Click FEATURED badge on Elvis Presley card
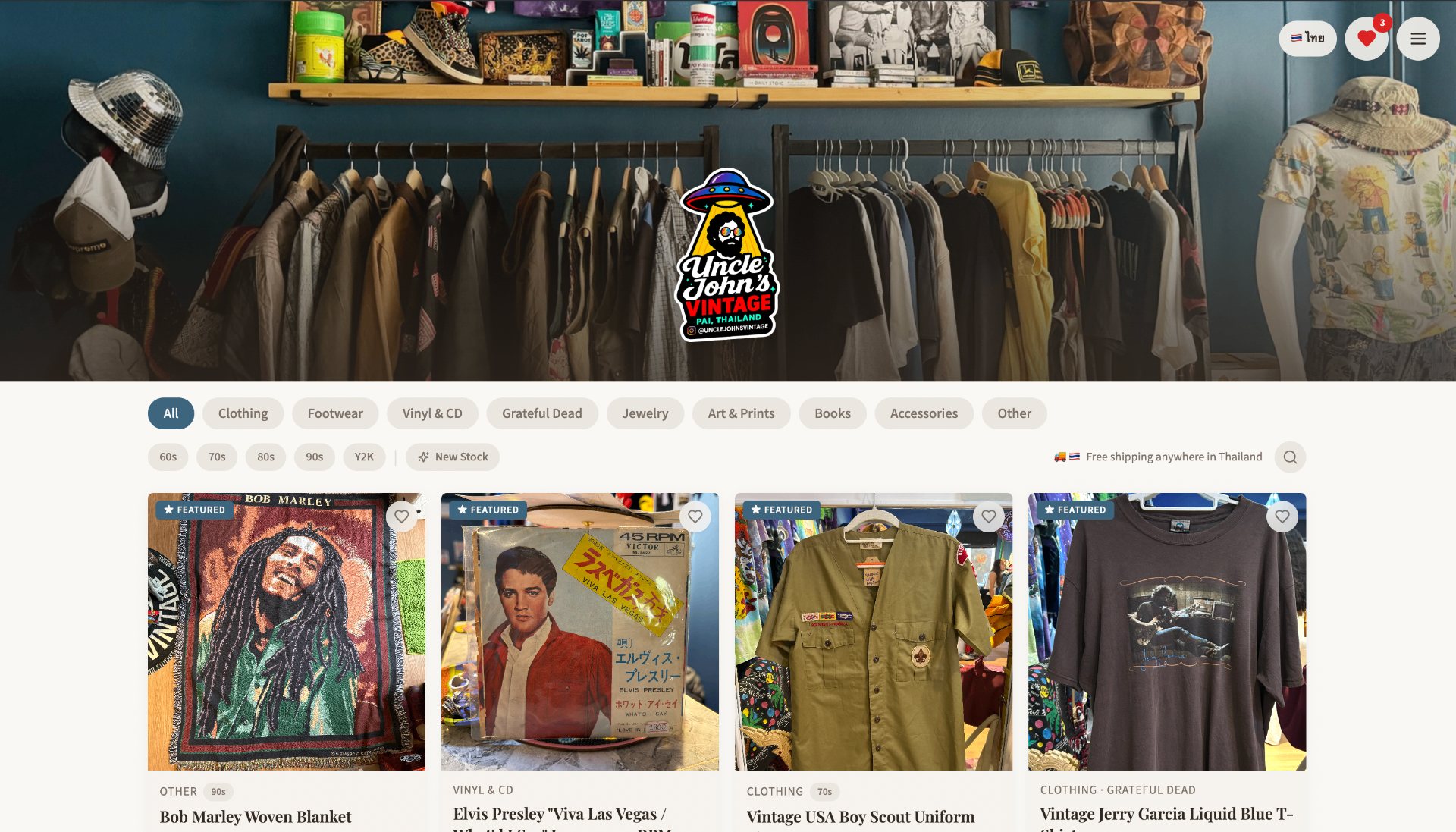This screenshot has height=832, width=1456. pos(488,510)
